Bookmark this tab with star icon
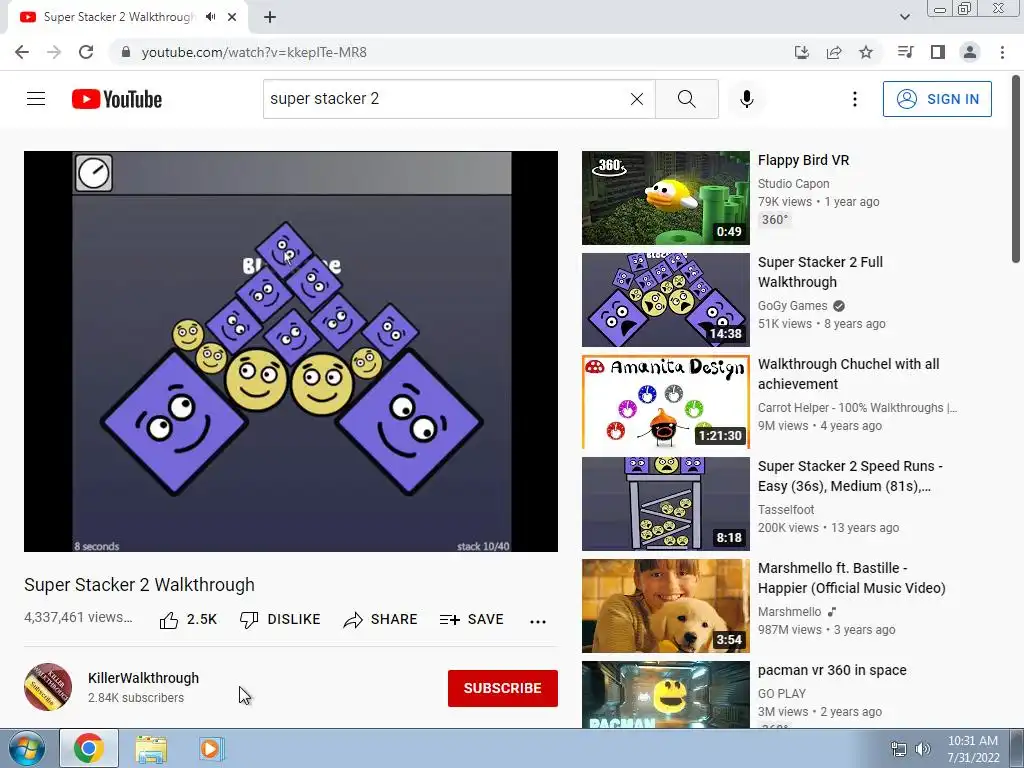1024x768 pixels. pos(865,52)
